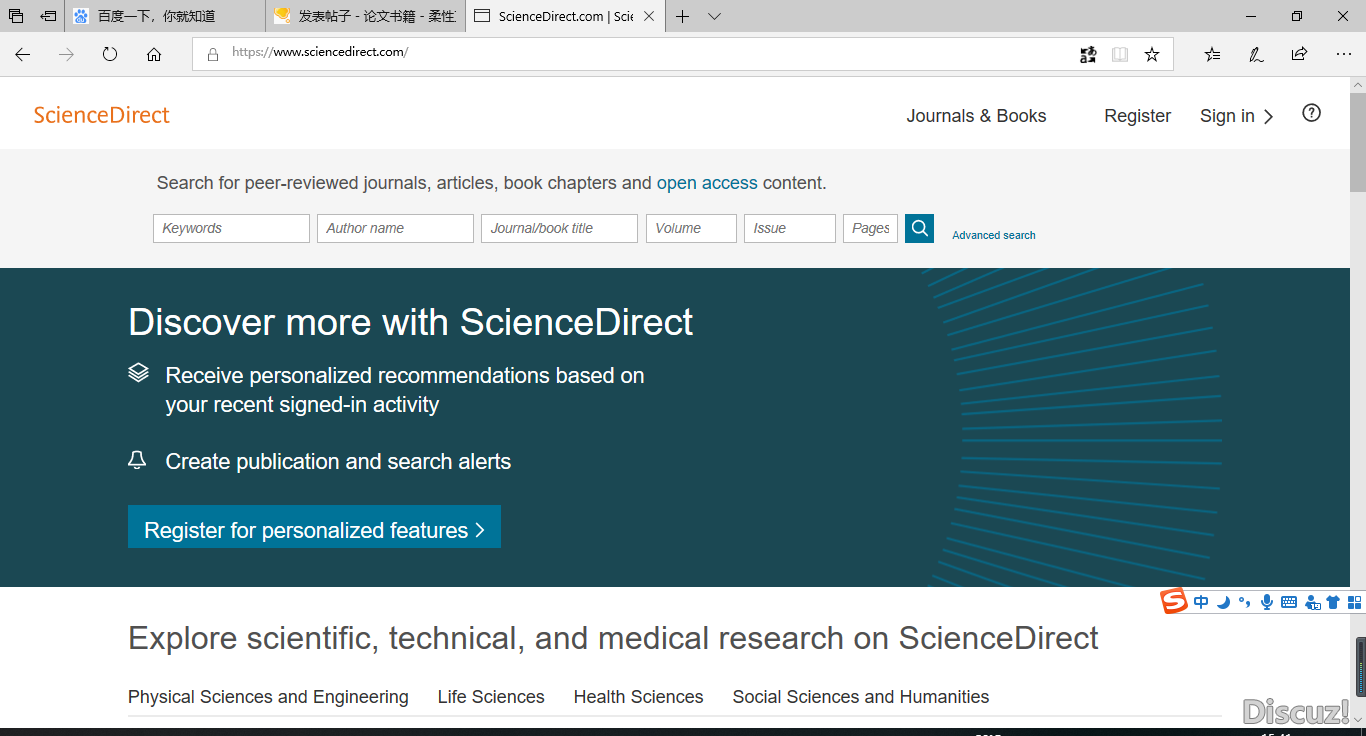The height and width of the screenshot is (736, 1366).
Task: Click the ScienceDirect logo
Action: [x=102, y=115]
